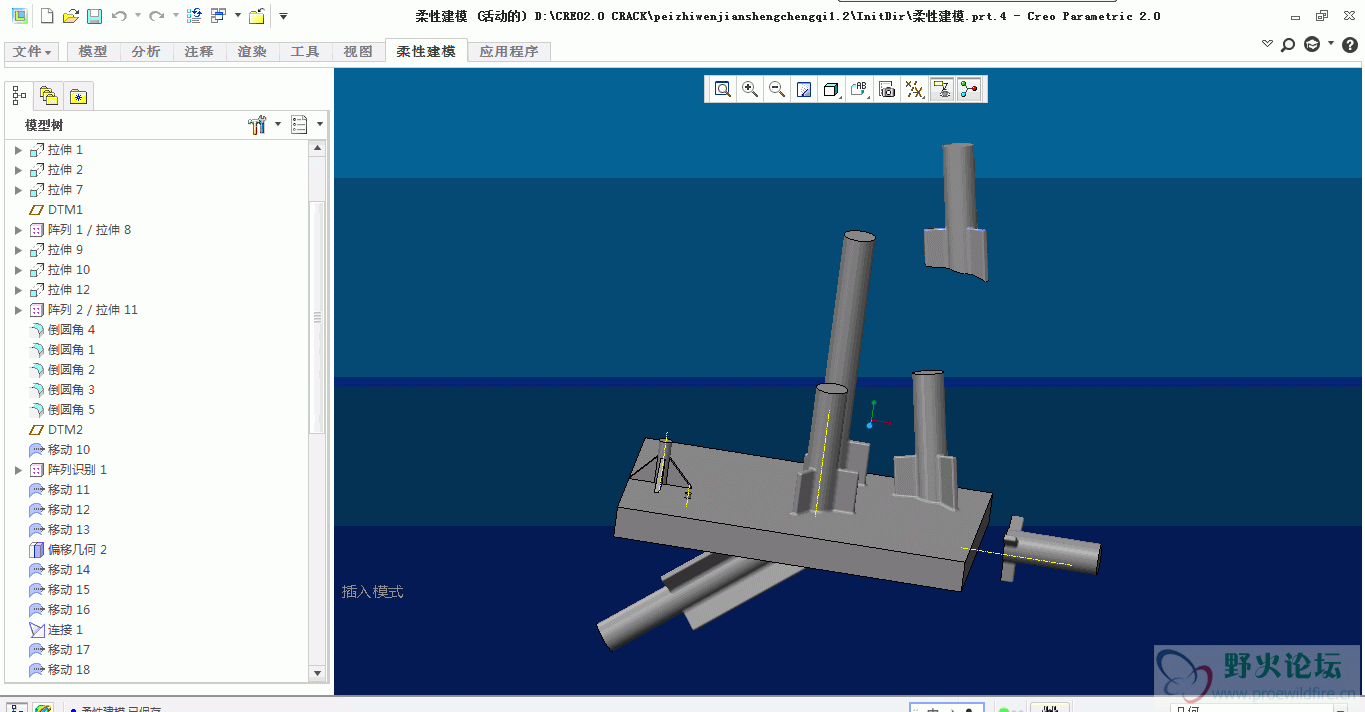This screenshot has height=712, width=1365.
Task: Open Windows list dropdown arrow
Action: click(237, 16)
